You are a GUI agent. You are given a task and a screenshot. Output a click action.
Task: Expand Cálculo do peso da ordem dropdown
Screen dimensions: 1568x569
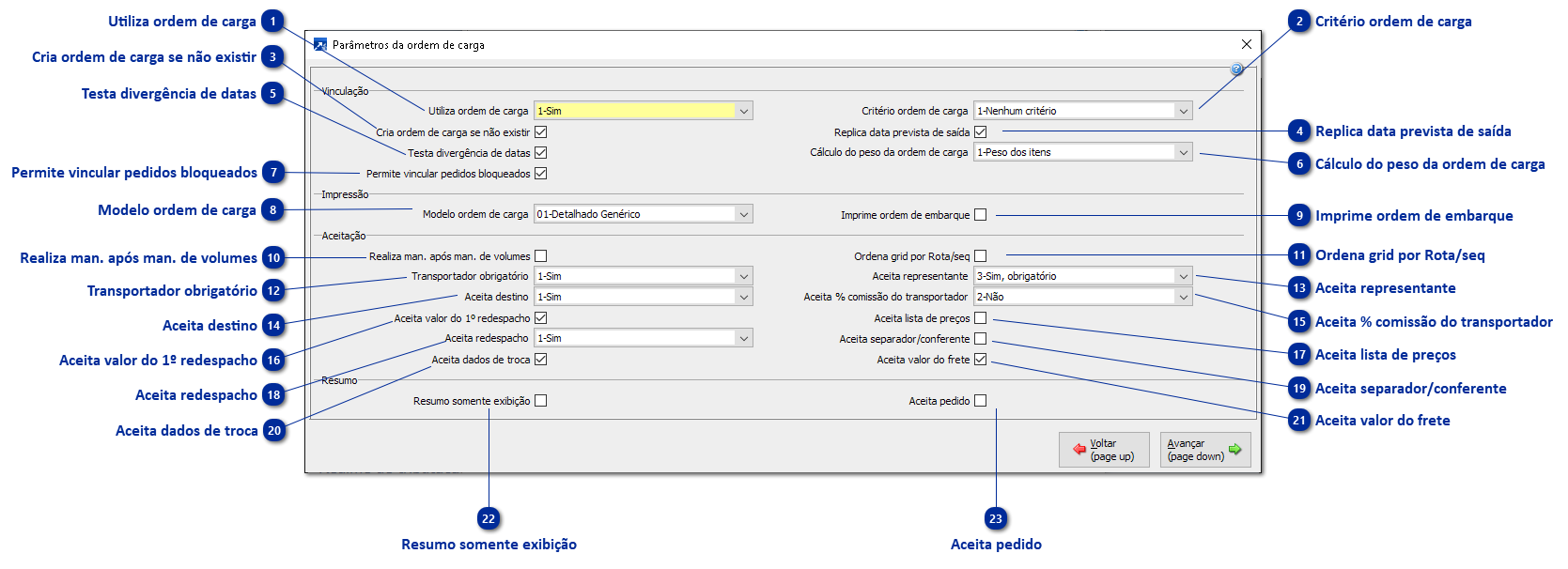pyautogui.click(x=1183, y=152)
